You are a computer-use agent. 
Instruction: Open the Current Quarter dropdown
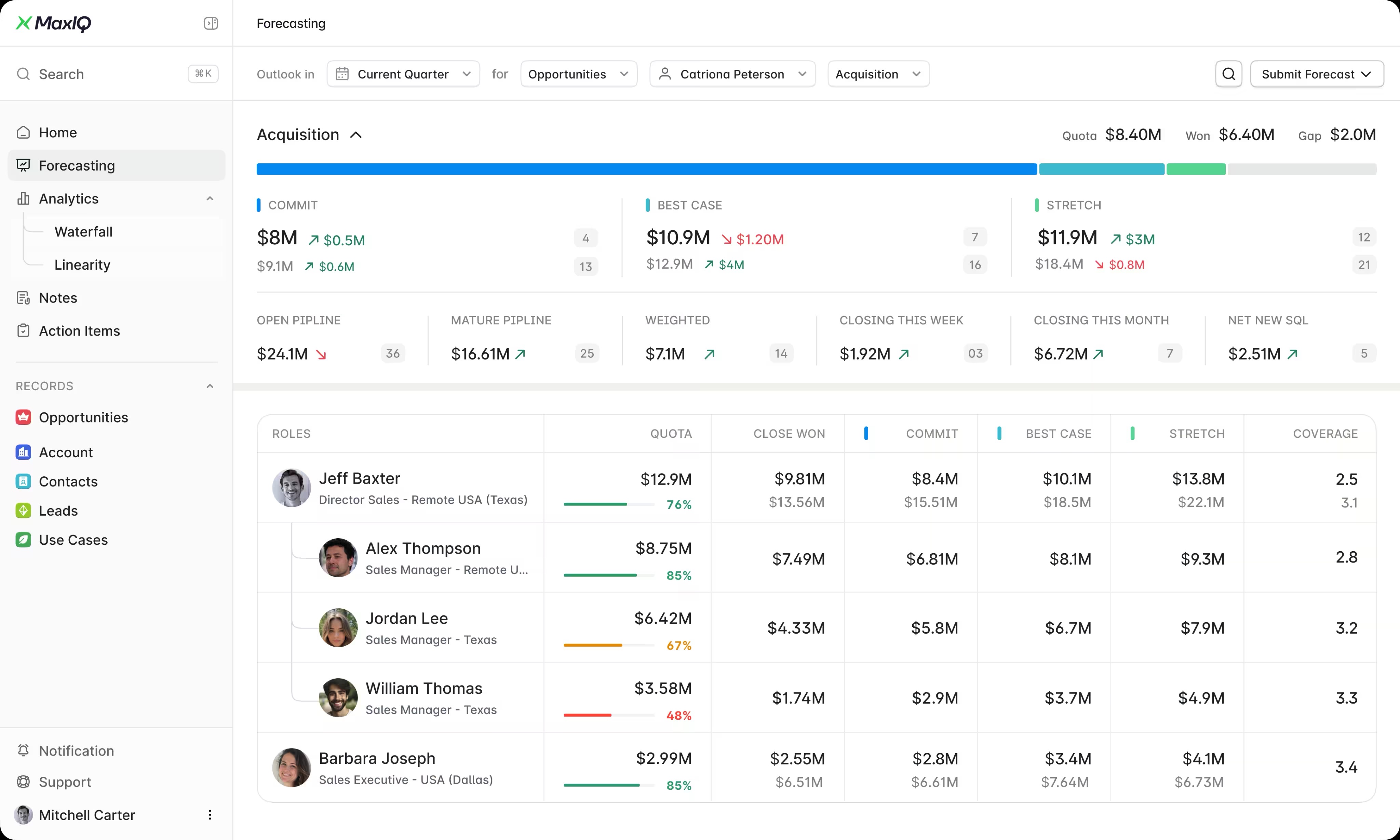[x=403, y=74]
